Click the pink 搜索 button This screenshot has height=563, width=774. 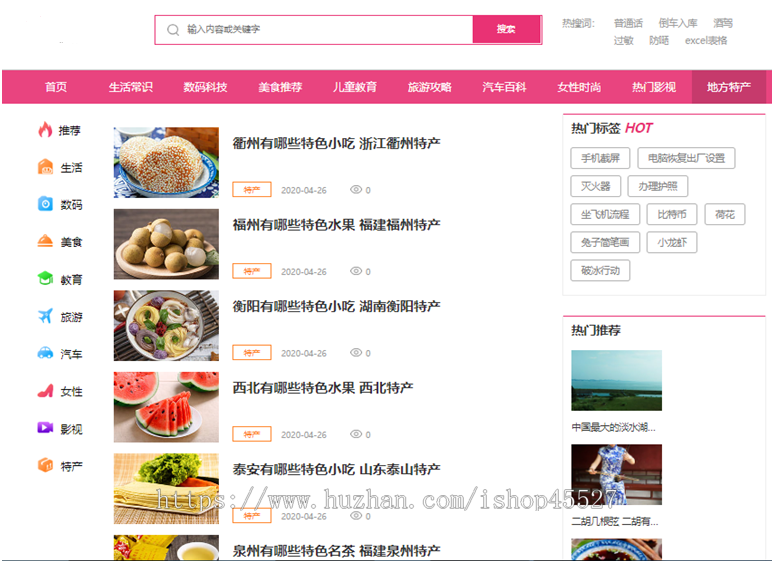[x=506, y=29]
